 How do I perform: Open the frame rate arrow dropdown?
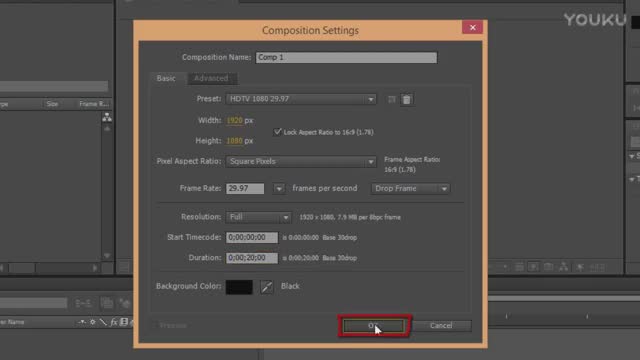click(279, 189)
